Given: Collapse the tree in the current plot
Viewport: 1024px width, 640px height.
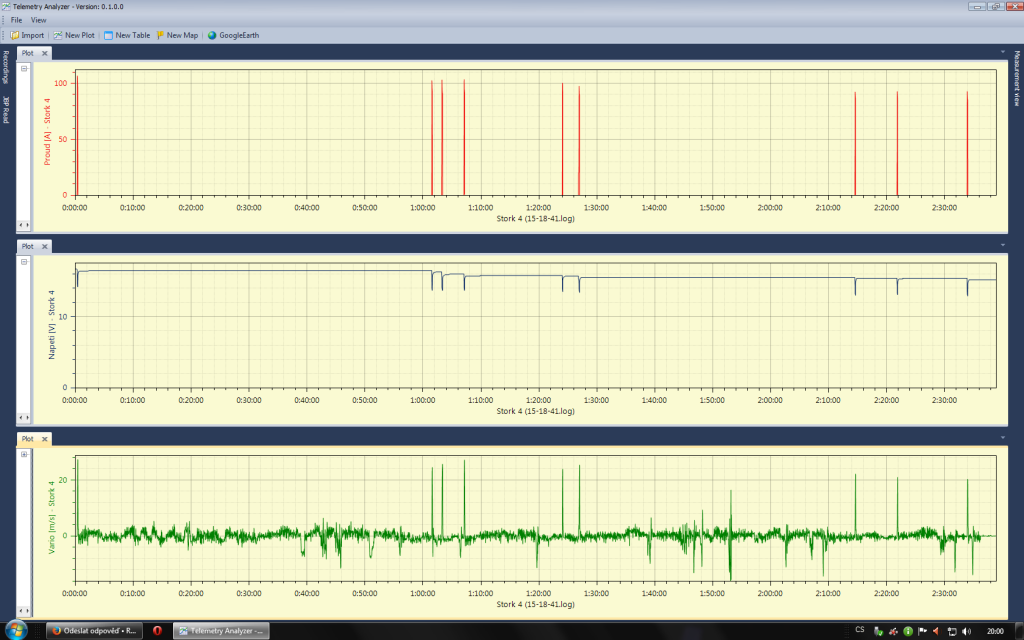Looking at the screenshot, I should coord(24,69).
